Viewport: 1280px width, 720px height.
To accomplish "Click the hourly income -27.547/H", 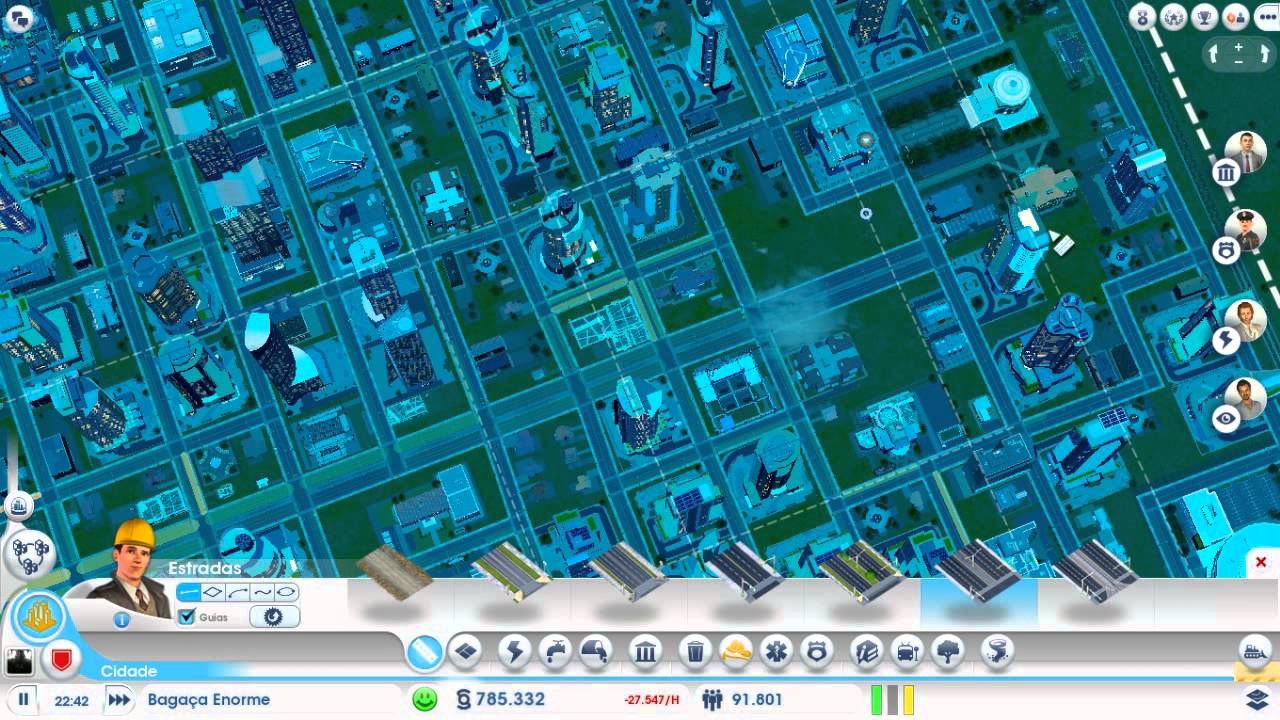I will (652, 700).
